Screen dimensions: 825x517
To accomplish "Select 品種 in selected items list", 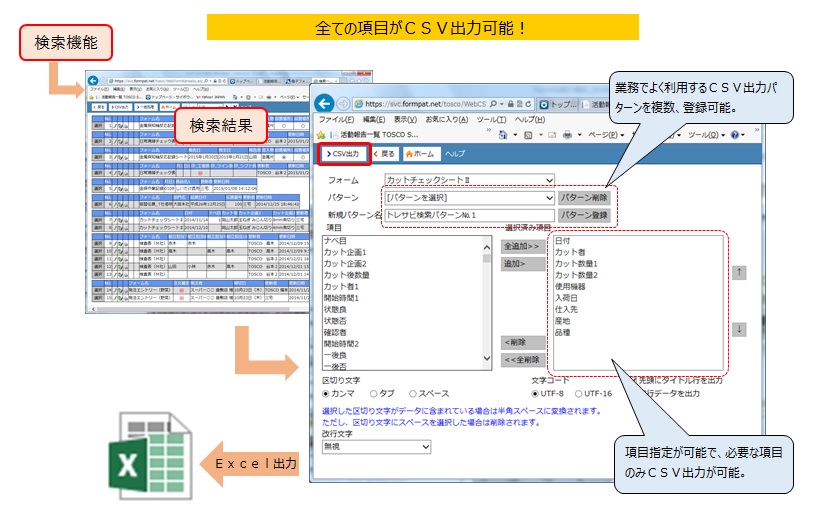I will pyautogui.click(x=562, y=333).
